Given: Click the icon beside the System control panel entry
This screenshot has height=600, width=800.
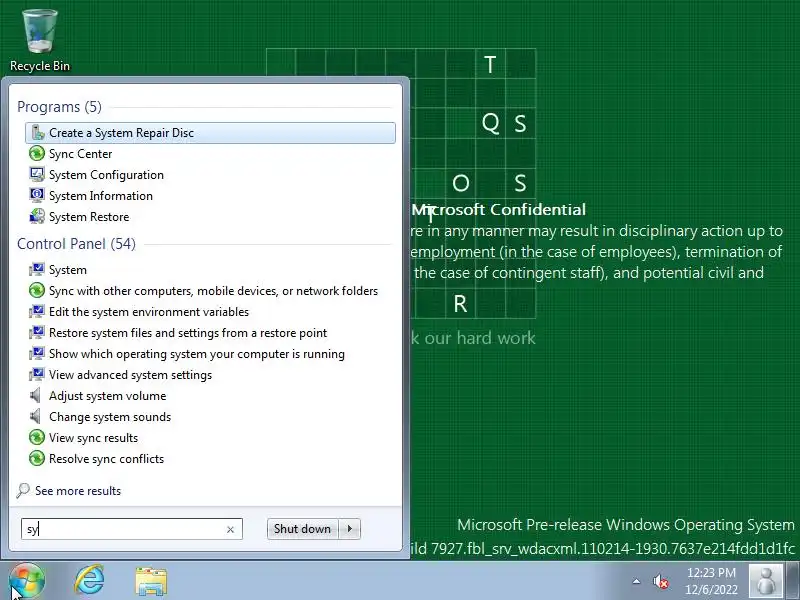Looking at the screenshot, I should click(37, 269).
